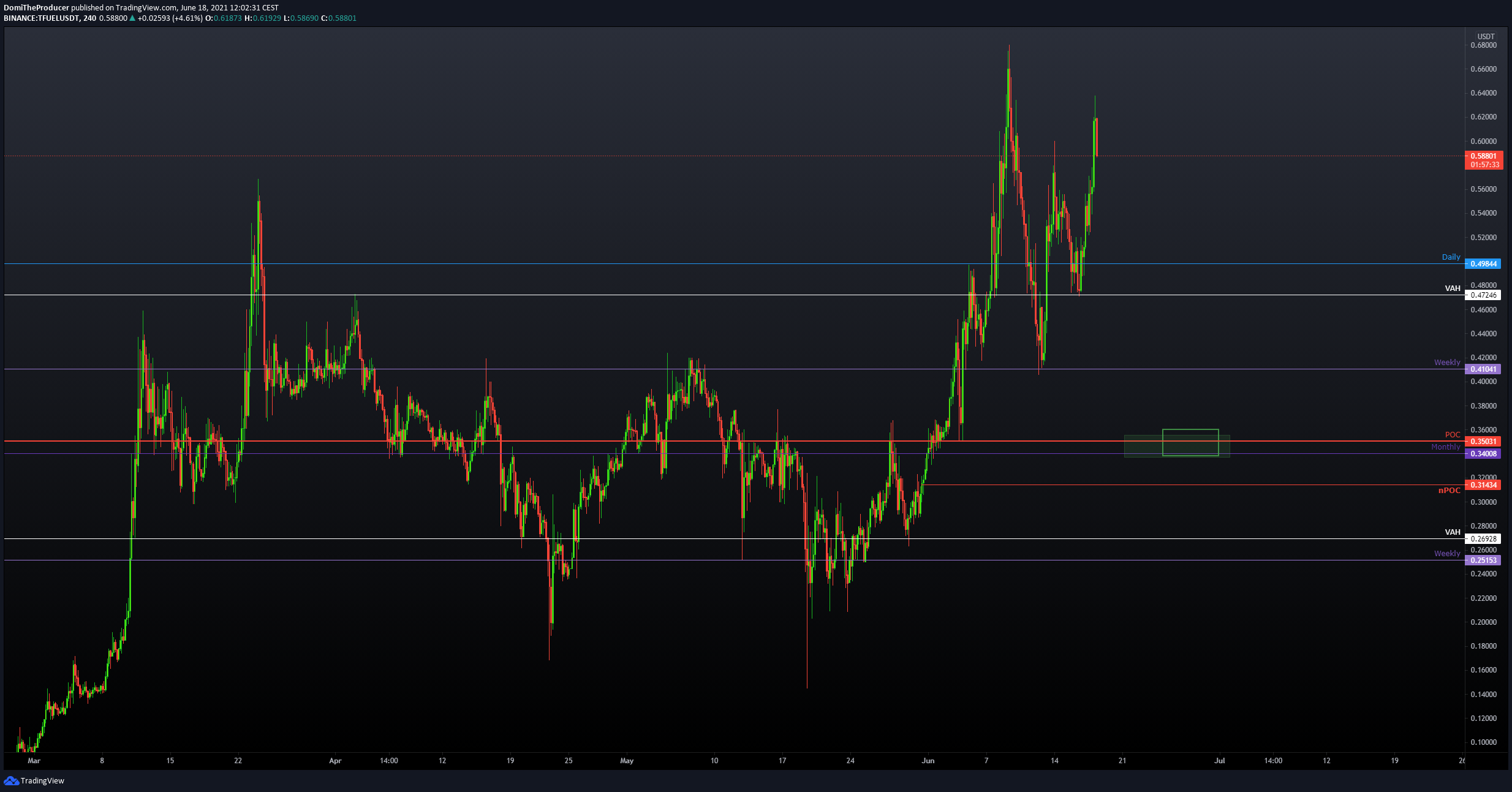Click the USDT currency label on price axis
The image size is (1512, 792).
1486,37
